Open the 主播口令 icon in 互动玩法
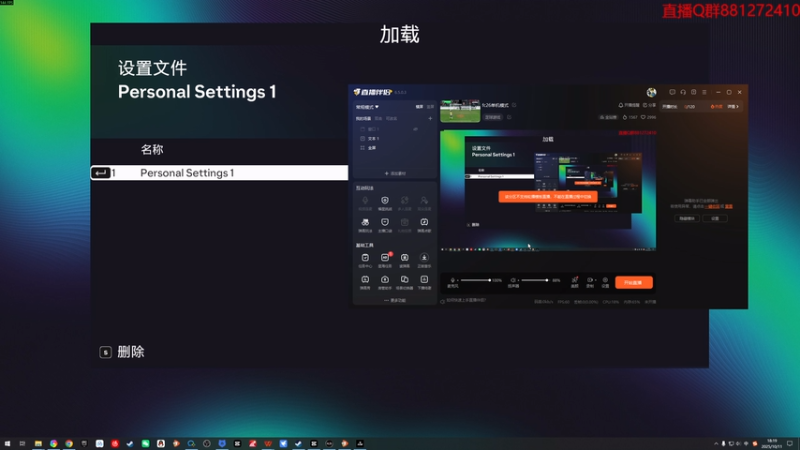 point(385,224)
